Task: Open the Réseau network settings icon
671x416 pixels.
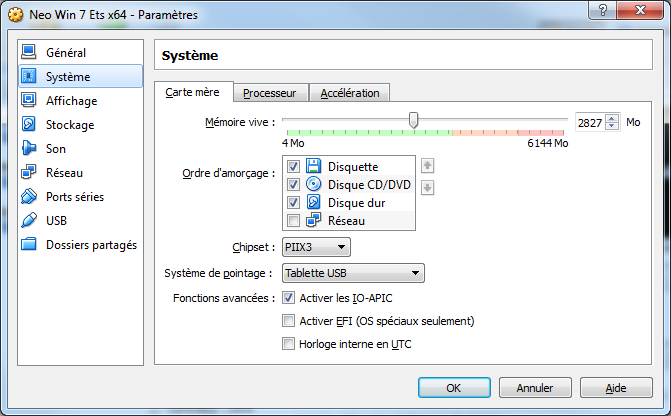Action: tap(28, 172)
